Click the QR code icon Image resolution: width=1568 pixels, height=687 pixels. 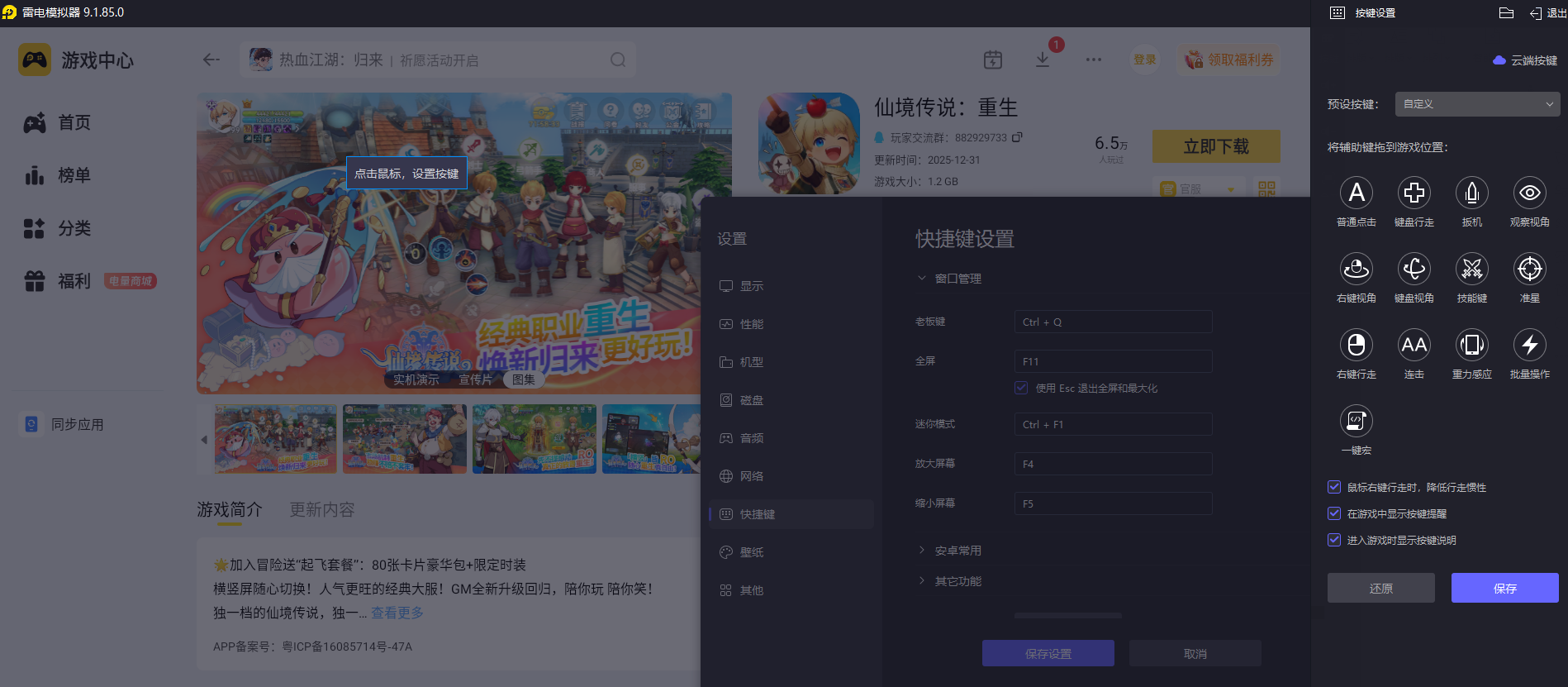tap(1266, 189)
